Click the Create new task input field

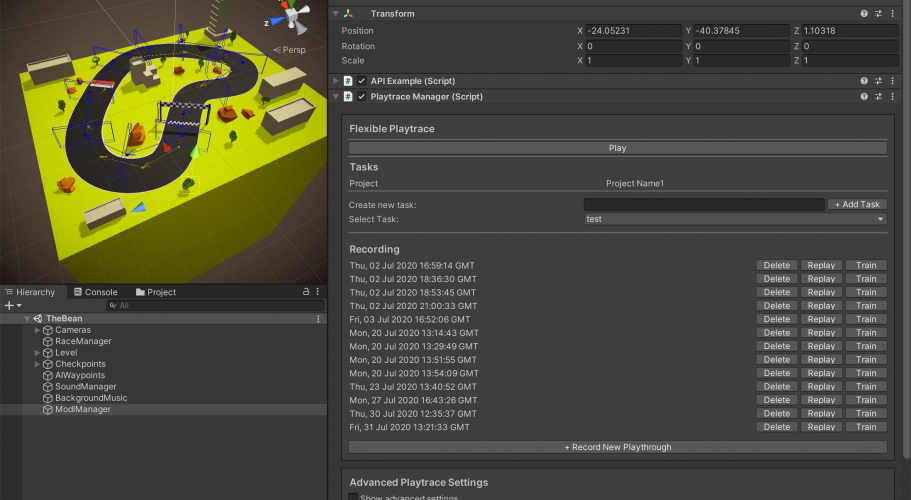(x=704, y=204)
